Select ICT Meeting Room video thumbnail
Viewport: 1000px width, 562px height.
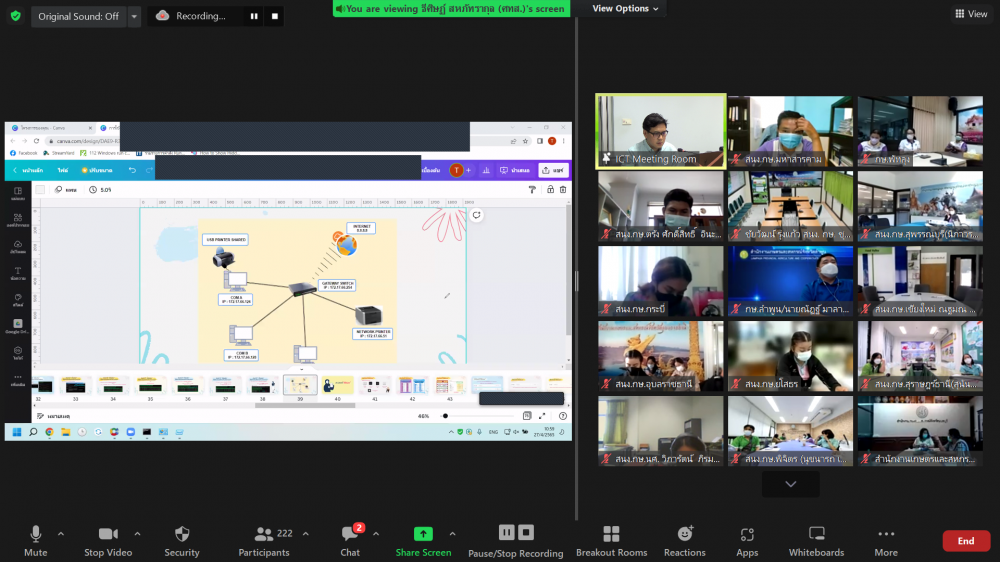660,131
